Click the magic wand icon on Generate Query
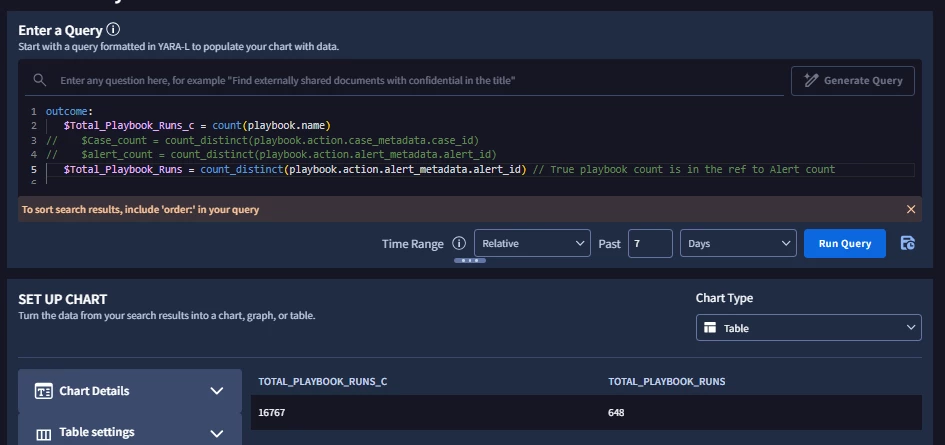This screenshot has width=945, height=445. pyautogui.click(x=811, y=81)
